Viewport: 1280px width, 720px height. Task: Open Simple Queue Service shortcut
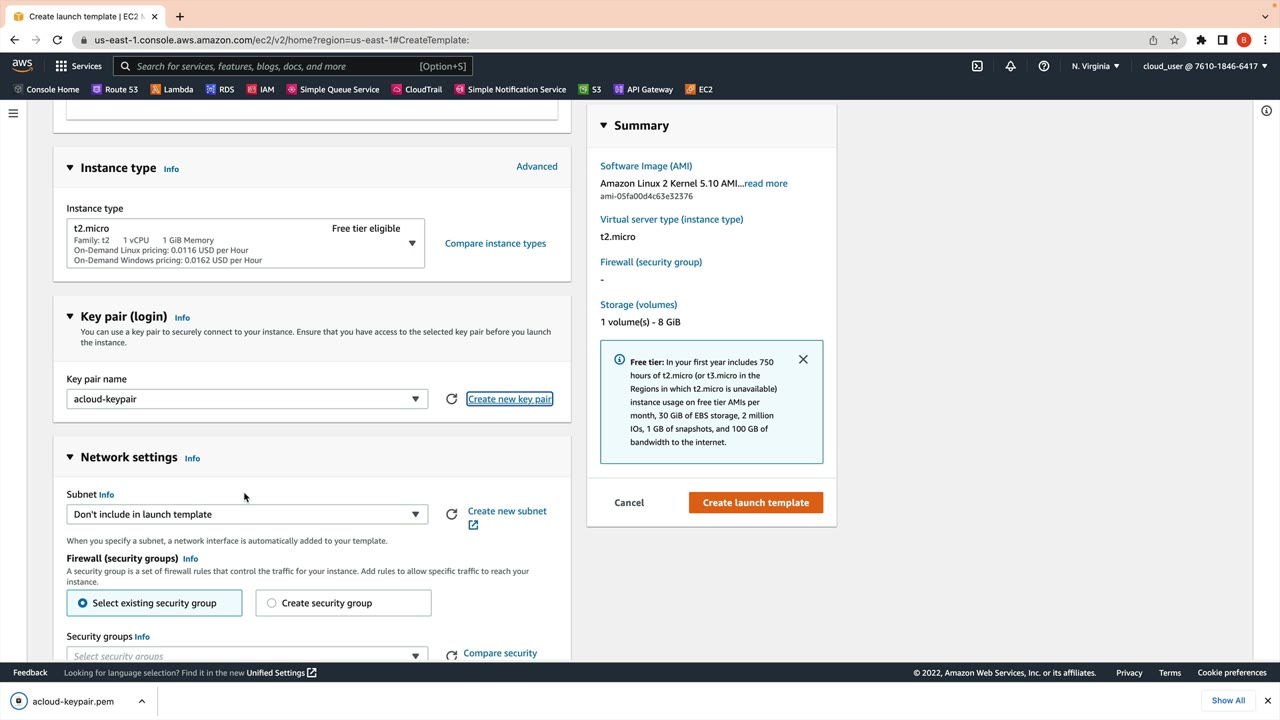point(333,89)
